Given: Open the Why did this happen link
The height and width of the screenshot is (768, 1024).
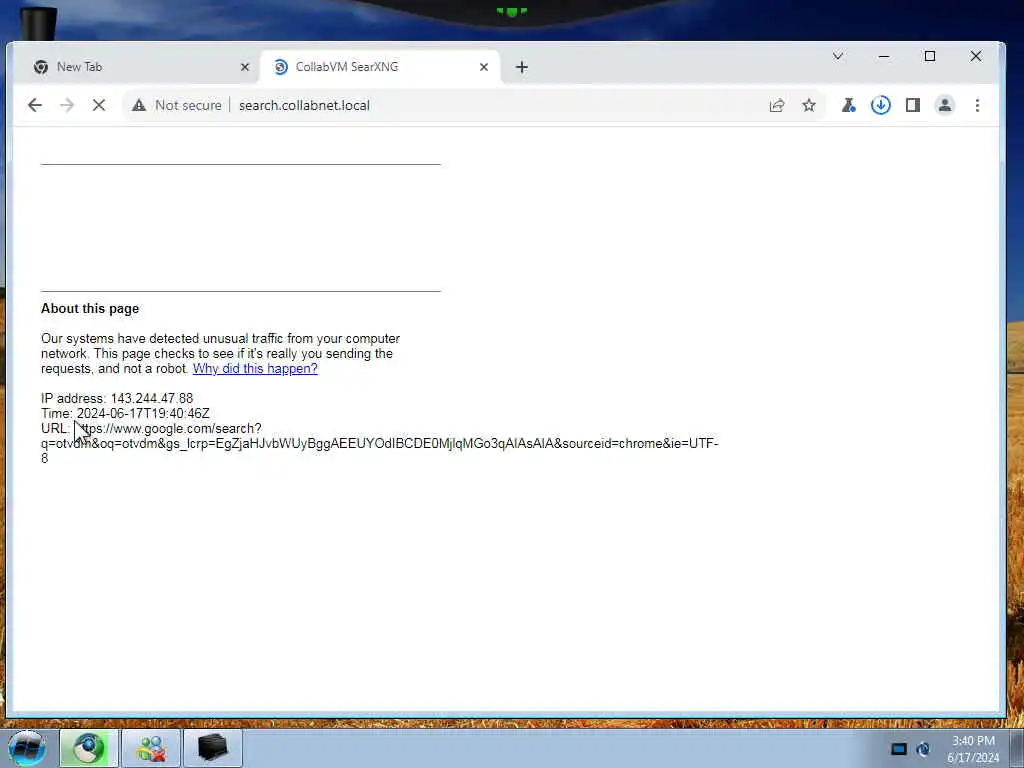Looking at the screenshot, I should coord(255,368).
